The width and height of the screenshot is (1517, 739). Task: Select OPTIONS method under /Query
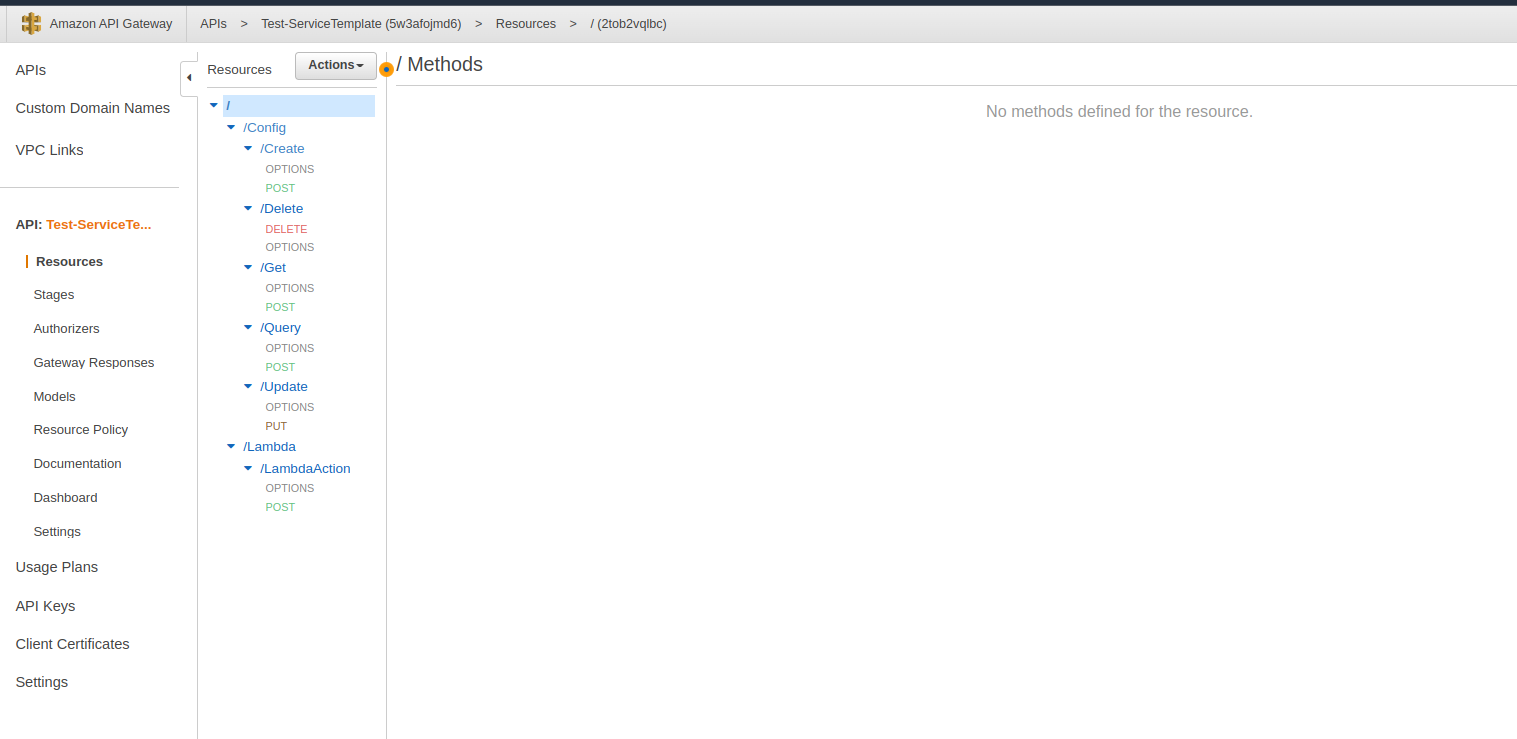coord(289,348)
